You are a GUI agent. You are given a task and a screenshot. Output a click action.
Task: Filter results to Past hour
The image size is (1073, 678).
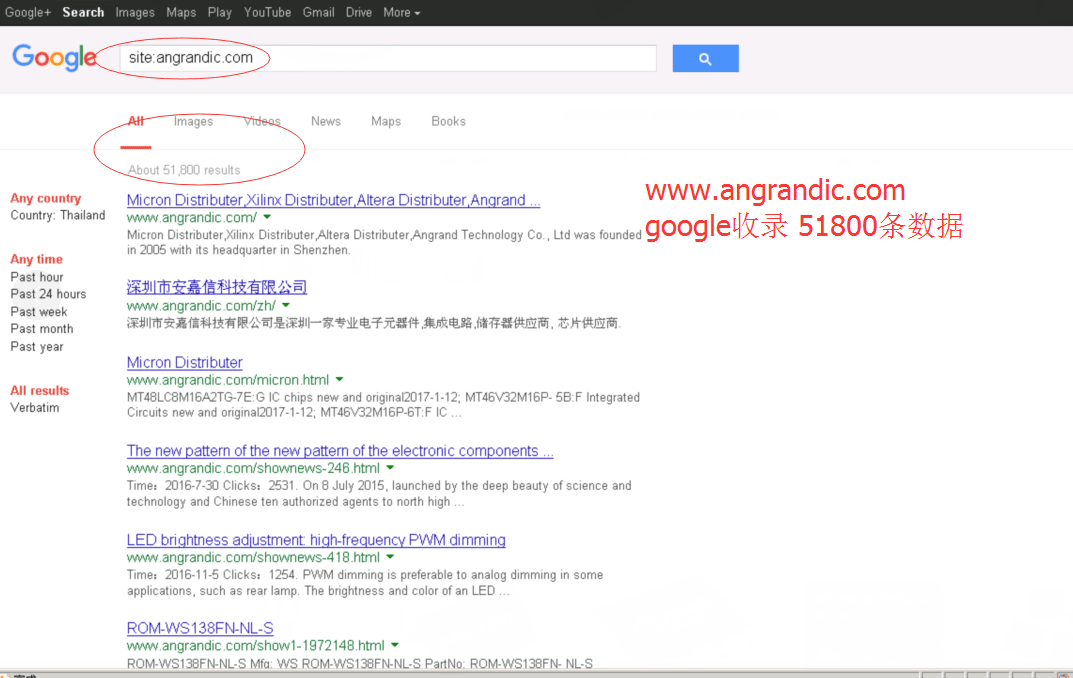pyautogui.click(x=37, y=277)
